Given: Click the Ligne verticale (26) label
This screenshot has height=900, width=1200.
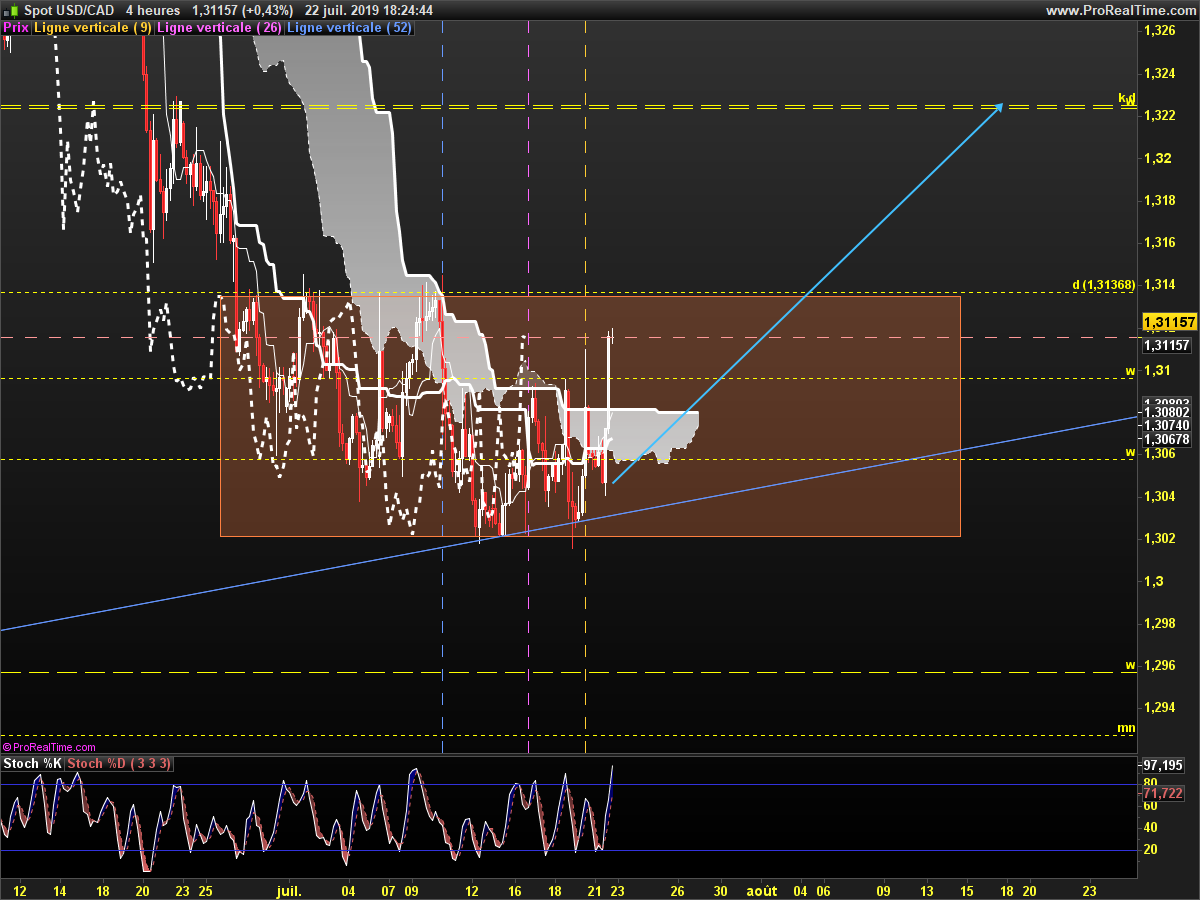Looking at the screenshot, I should (220, 28).
